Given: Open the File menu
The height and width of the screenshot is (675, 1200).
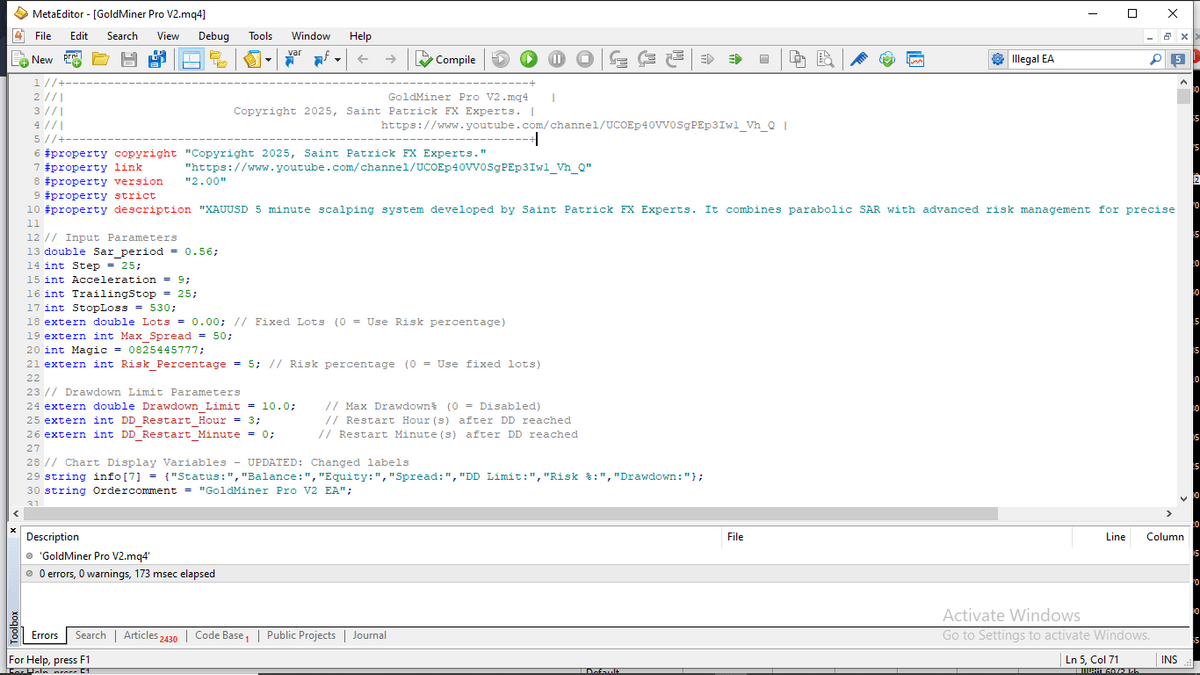Looking at the screenshot, I should 43,36.
